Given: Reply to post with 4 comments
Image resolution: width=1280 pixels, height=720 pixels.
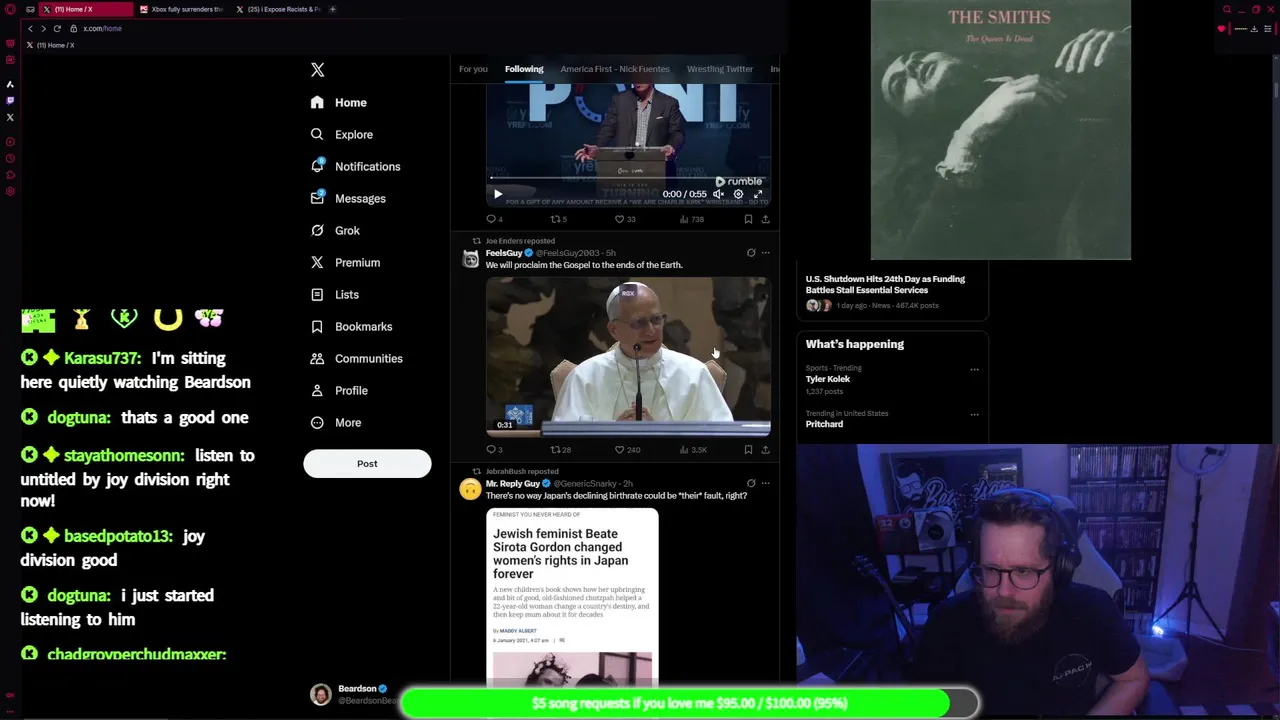Looking at the screenshot, I should coord(494,219).
